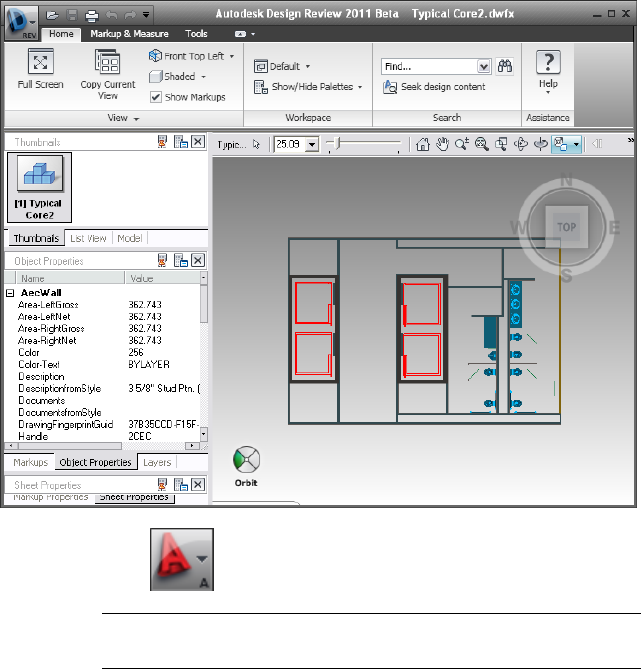Open the Show/Hide Palettes dropdown
Viewport: 641px width, 669px height.
(x=308, y=87)
